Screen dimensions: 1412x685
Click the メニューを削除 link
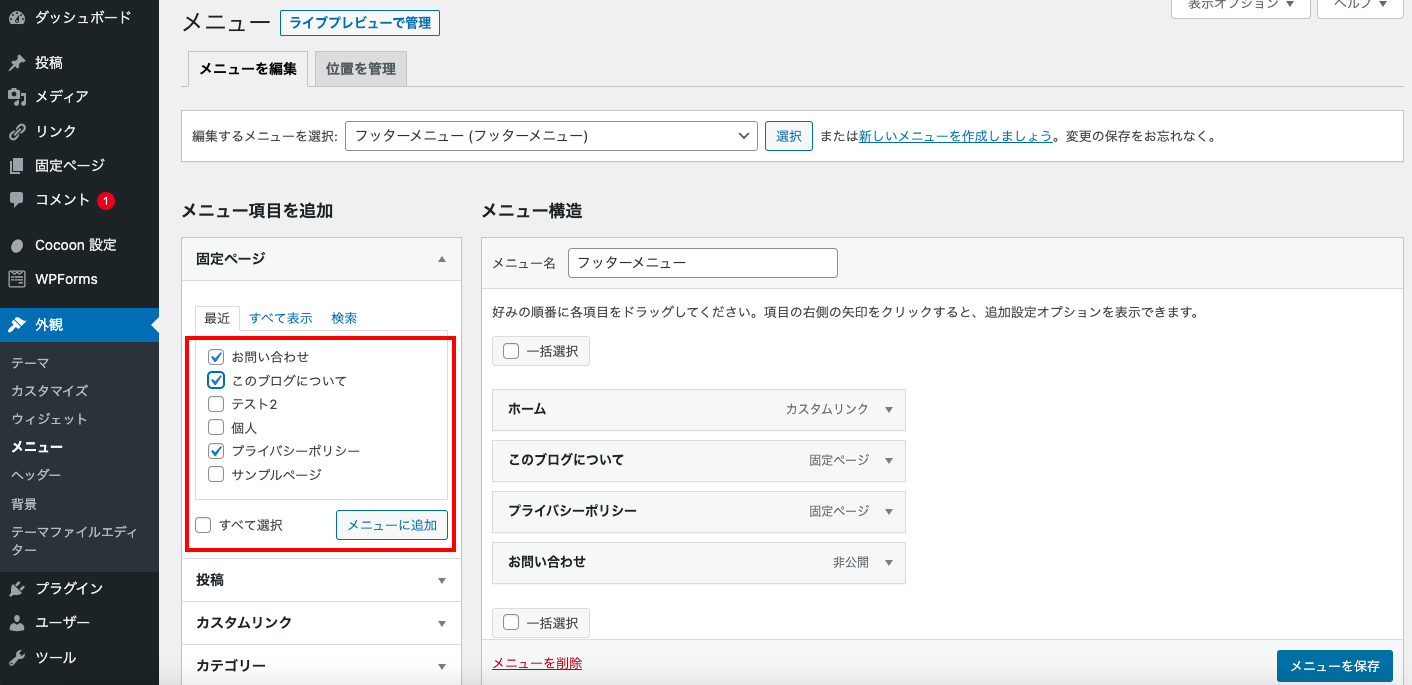click(x=537, y=663)
